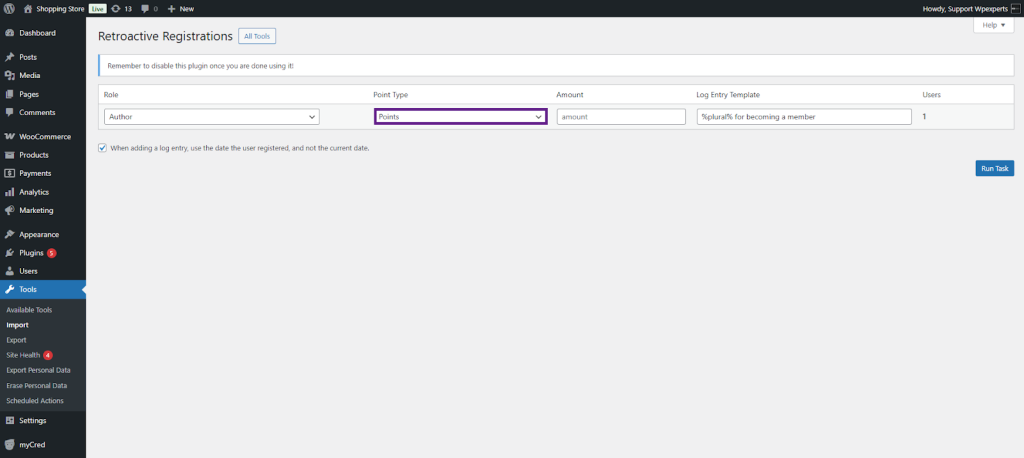The height and width of the screenshot is (458, 1024).
Task: Open Scheduled Actions in Tools submenu
Action: [35, 401]
